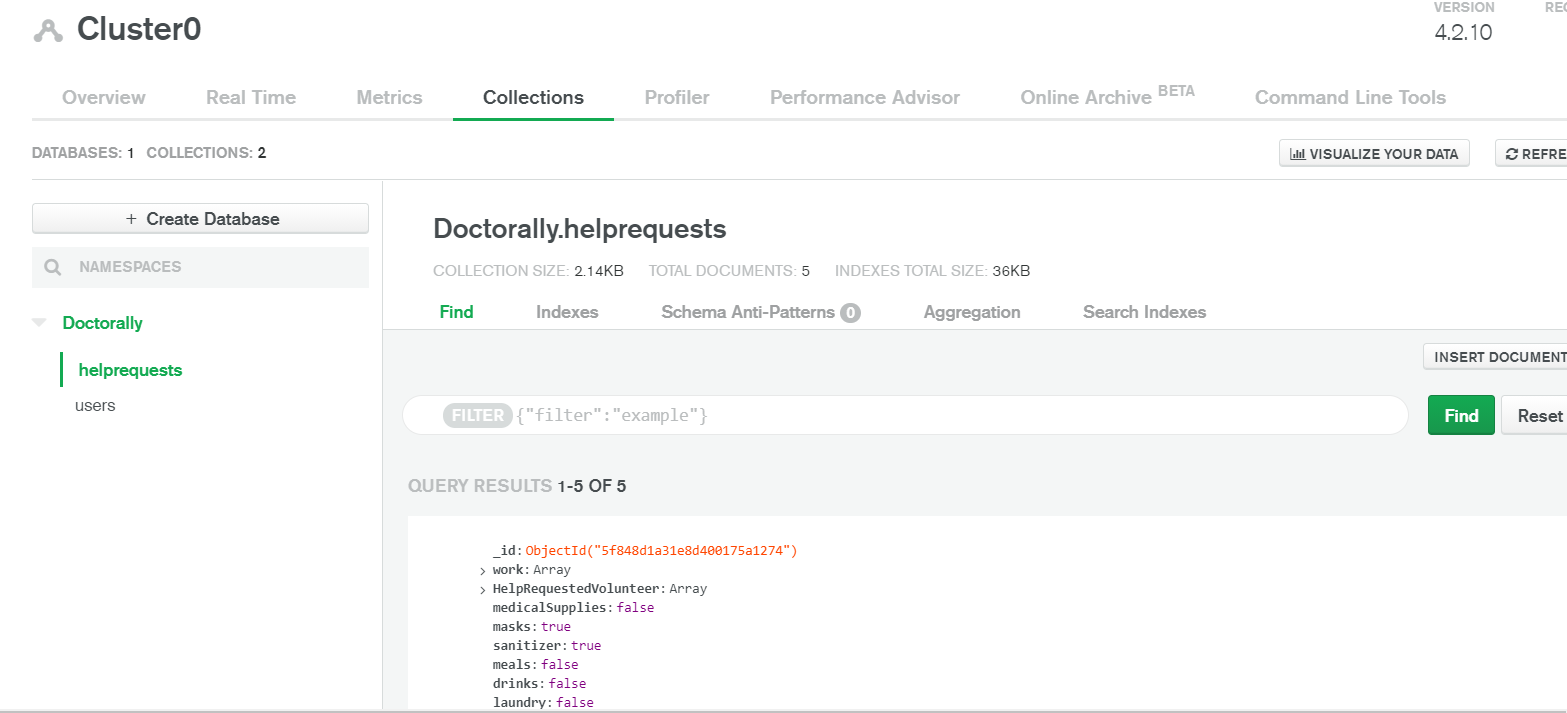Click the filter query input field
The image size is (1567, 713).
905,415
